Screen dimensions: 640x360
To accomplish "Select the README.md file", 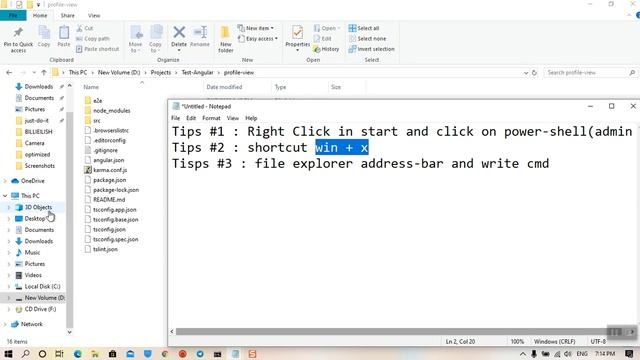I will pos(109,200).
